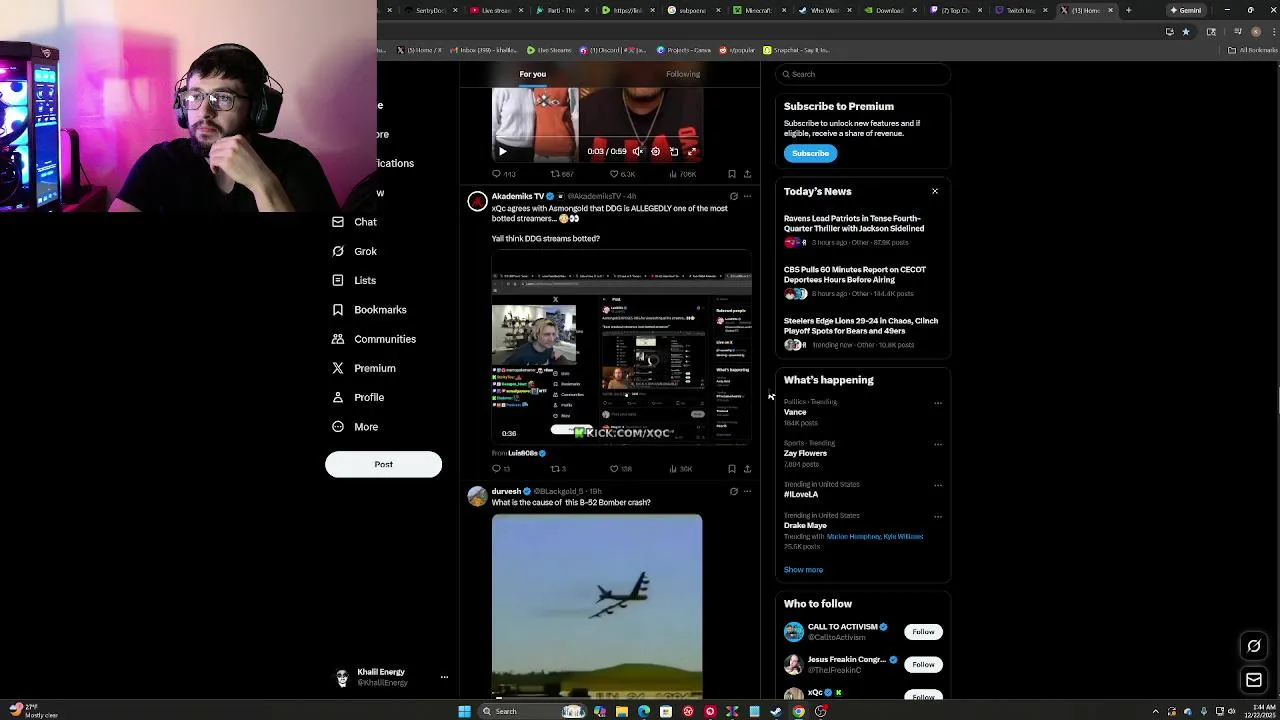The width and height of the screenshot is (1280, 720).
Task: Expand the More menu in sidebar
Action: click(355, 427)
